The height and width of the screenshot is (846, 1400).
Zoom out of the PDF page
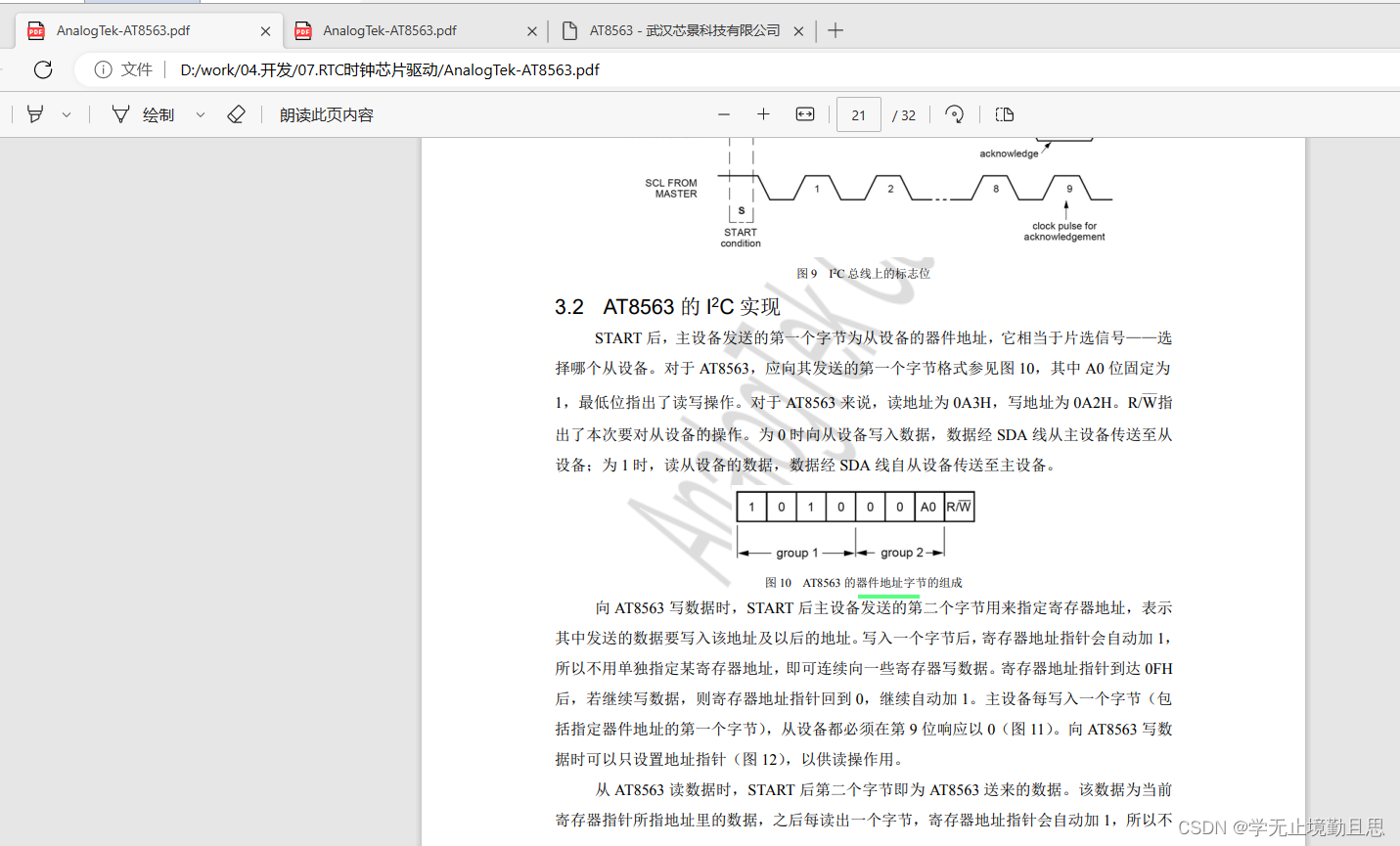click(x=723, y=114)
